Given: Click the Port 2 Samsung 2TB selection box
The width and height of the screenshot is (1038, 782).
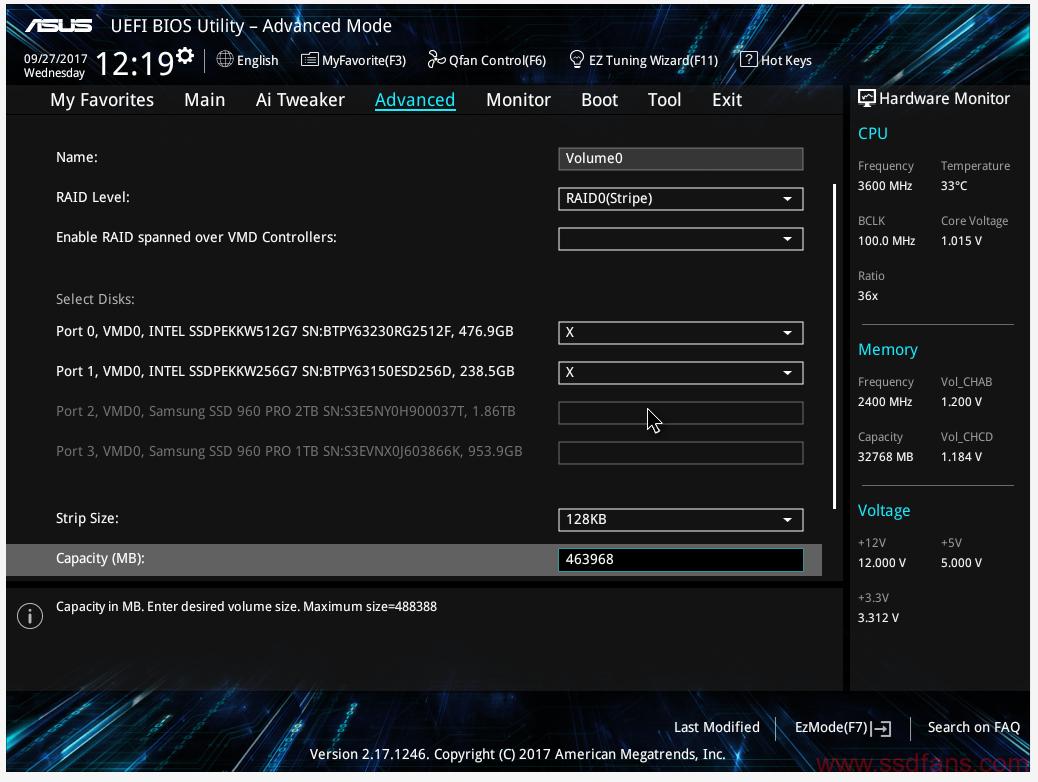Looking at the screenshot, I should [x=681, y=413].
